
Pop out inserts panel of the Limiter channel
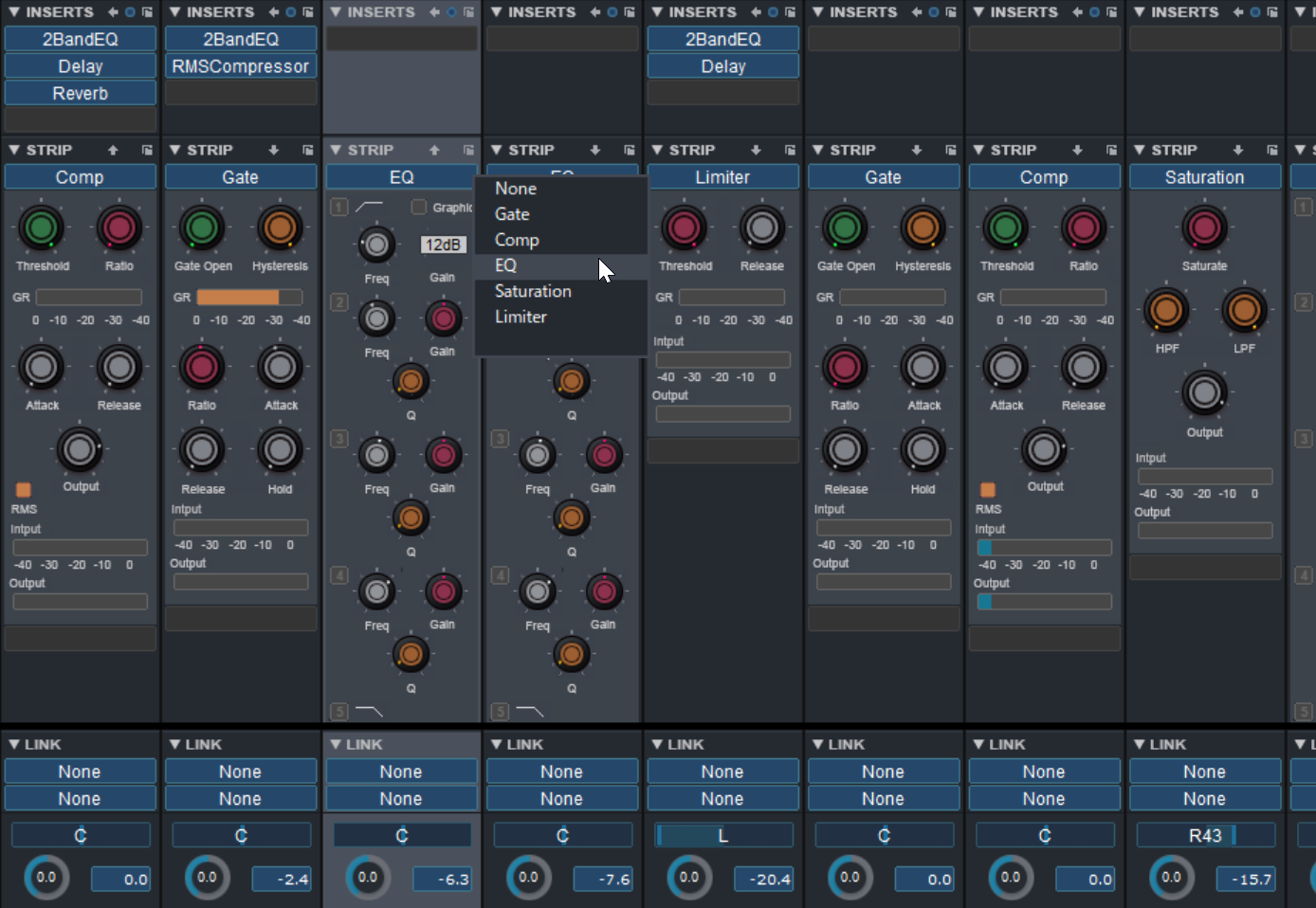(790, 12)
